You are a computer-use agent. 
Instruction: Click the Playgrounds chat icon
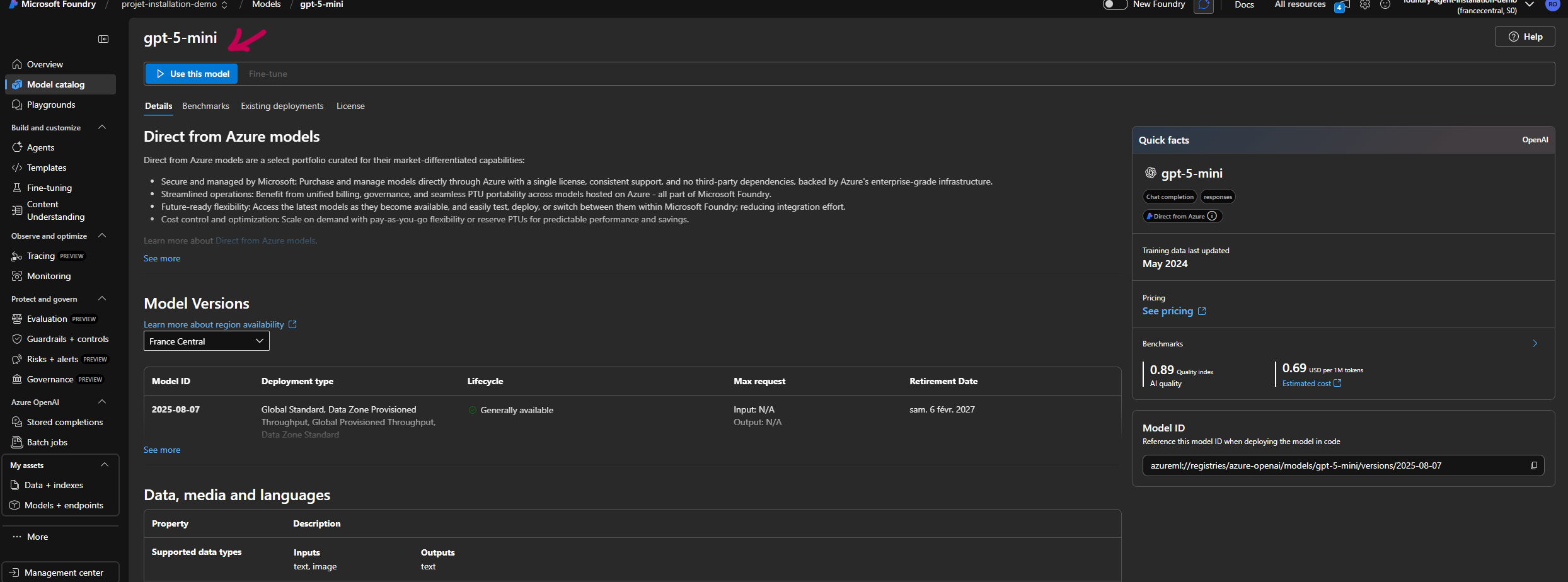click(17, 105)
